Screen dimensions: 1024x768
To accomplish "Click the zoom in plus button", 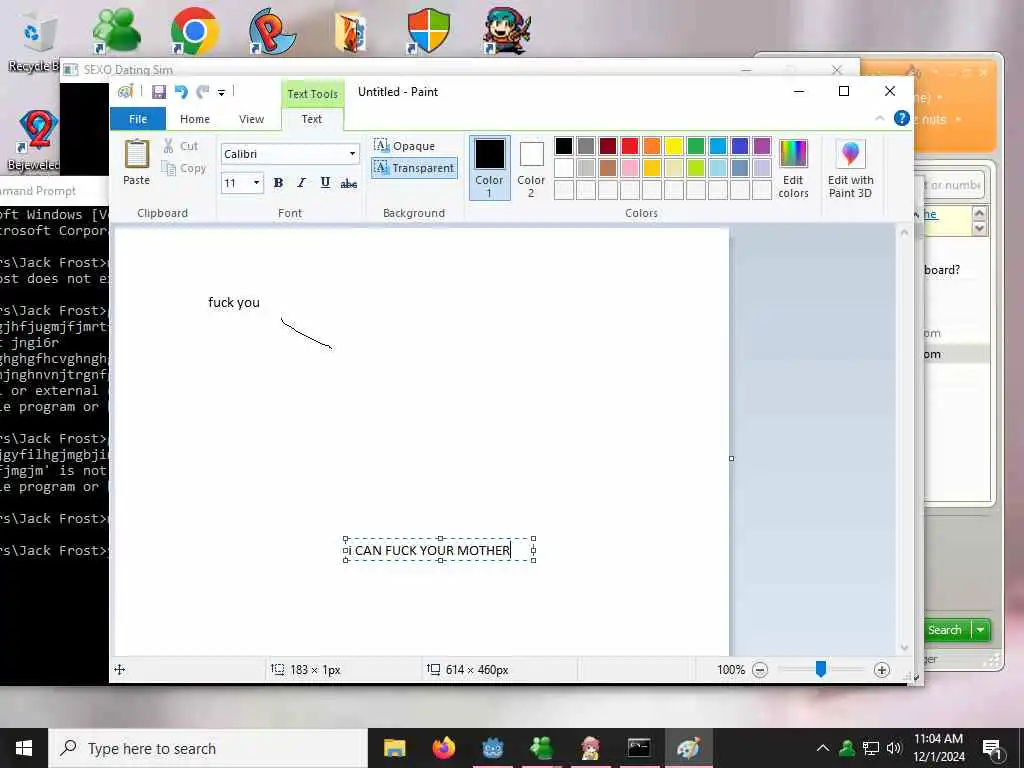I will pyautogui.click(x=882, y=670).
